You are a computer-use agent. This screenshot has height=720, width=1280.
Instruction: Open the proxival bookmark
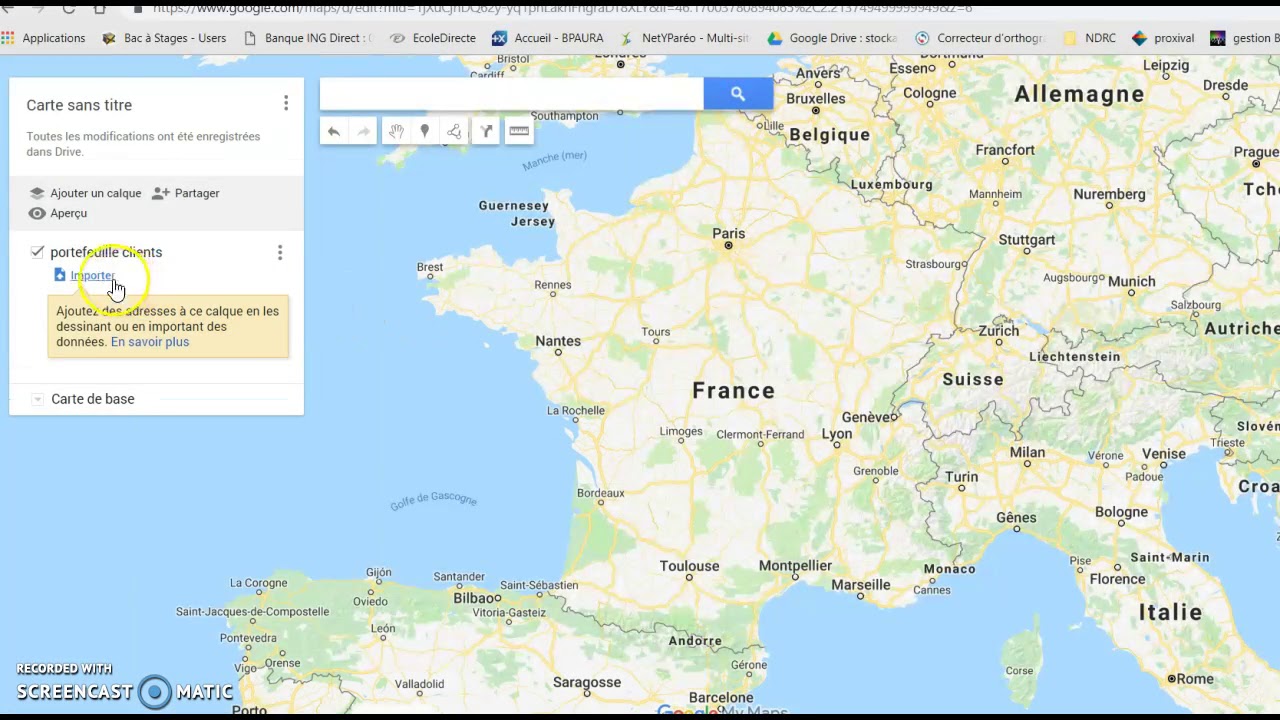[1163, 38]
